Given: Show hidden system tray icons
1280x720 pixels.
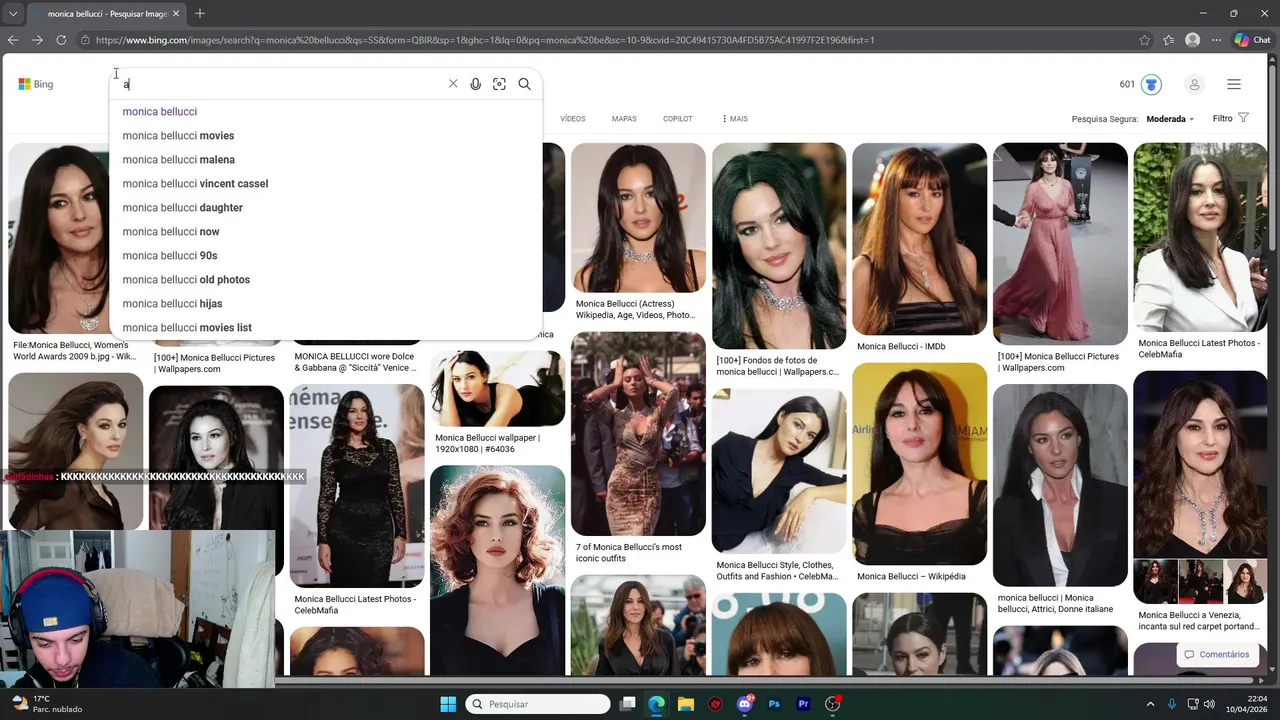Looking at the screenshot, I should pos(1150,704).
